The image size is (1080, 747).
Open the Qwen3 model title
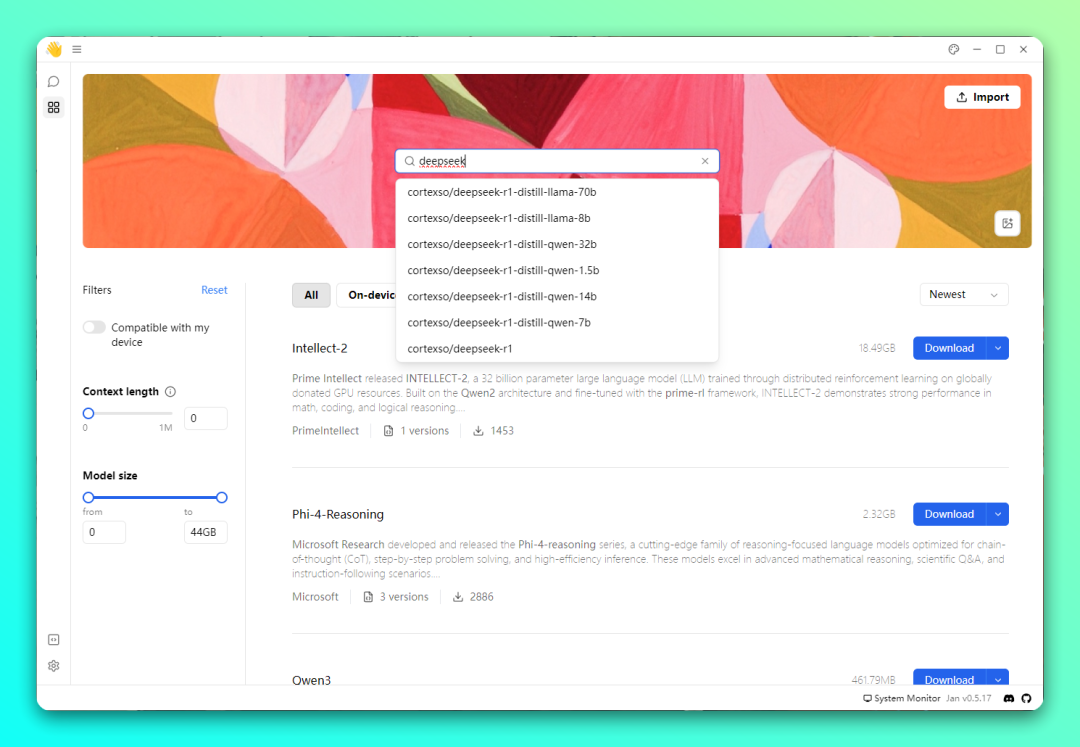pyautogui.click(x=311, y=680)
